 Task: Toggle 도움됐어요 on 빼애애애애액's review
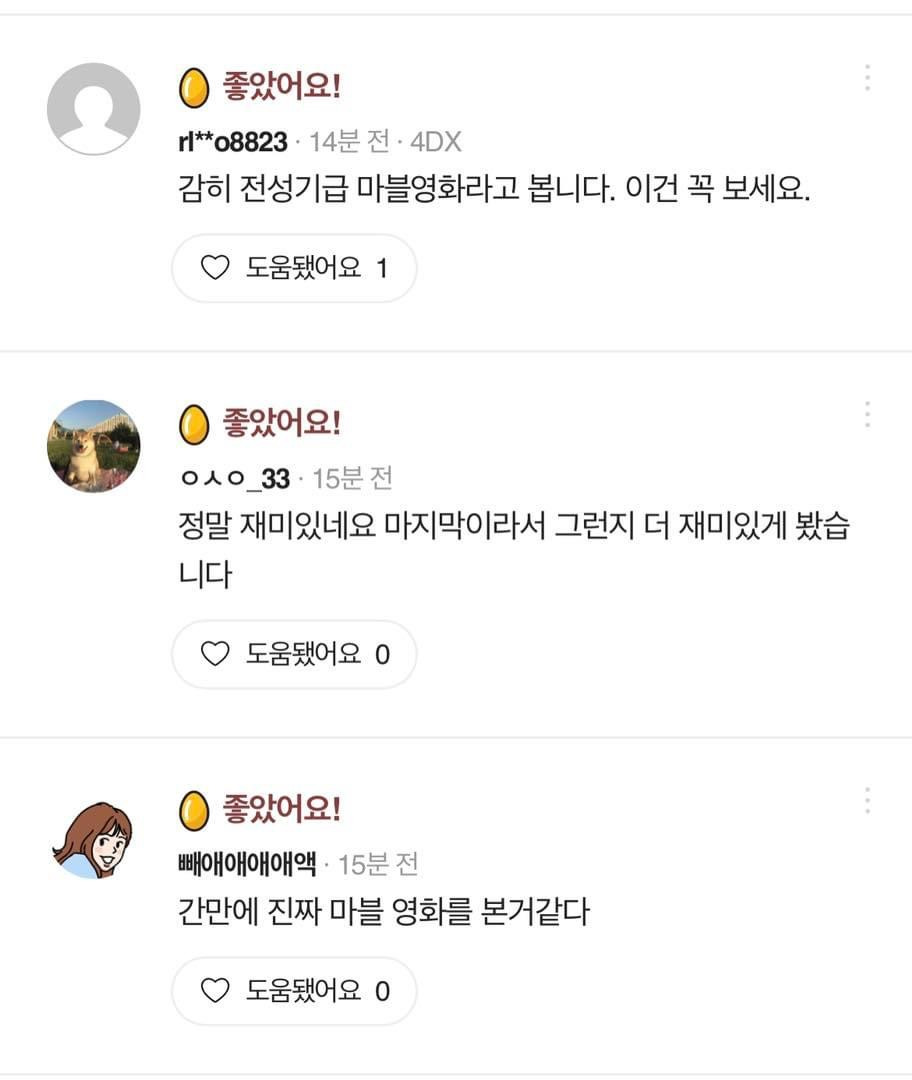(x=294, y=990)
